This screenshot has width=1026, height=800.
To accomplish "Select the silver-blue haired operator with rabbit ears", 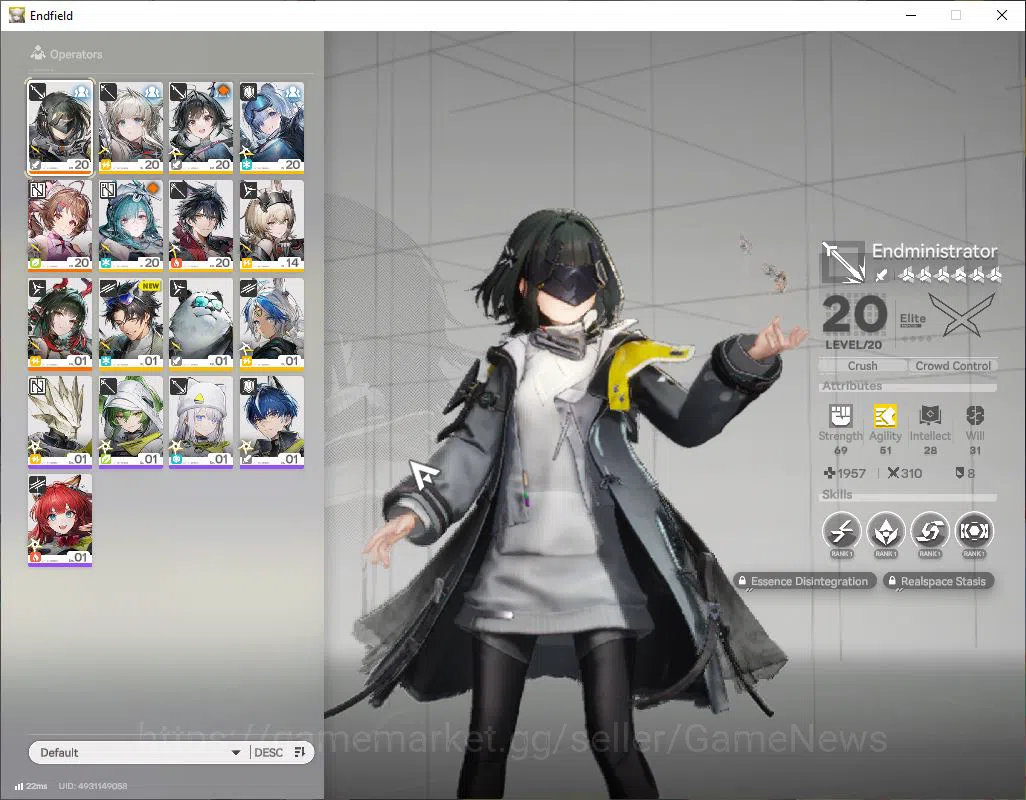I will pos(272,324).
